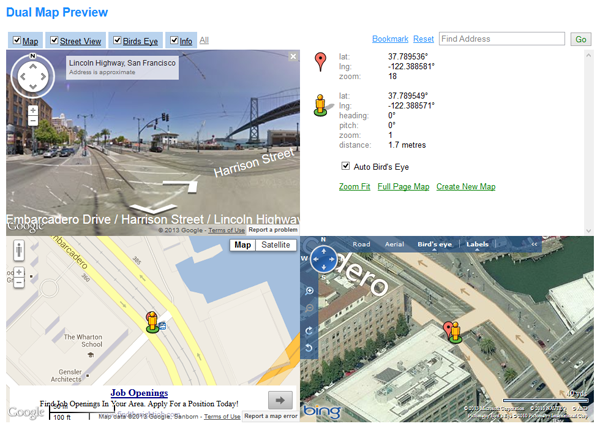This screenshot has height=429, width=600.
Task: Click The Wharton School map label
Action: (83, 341)
